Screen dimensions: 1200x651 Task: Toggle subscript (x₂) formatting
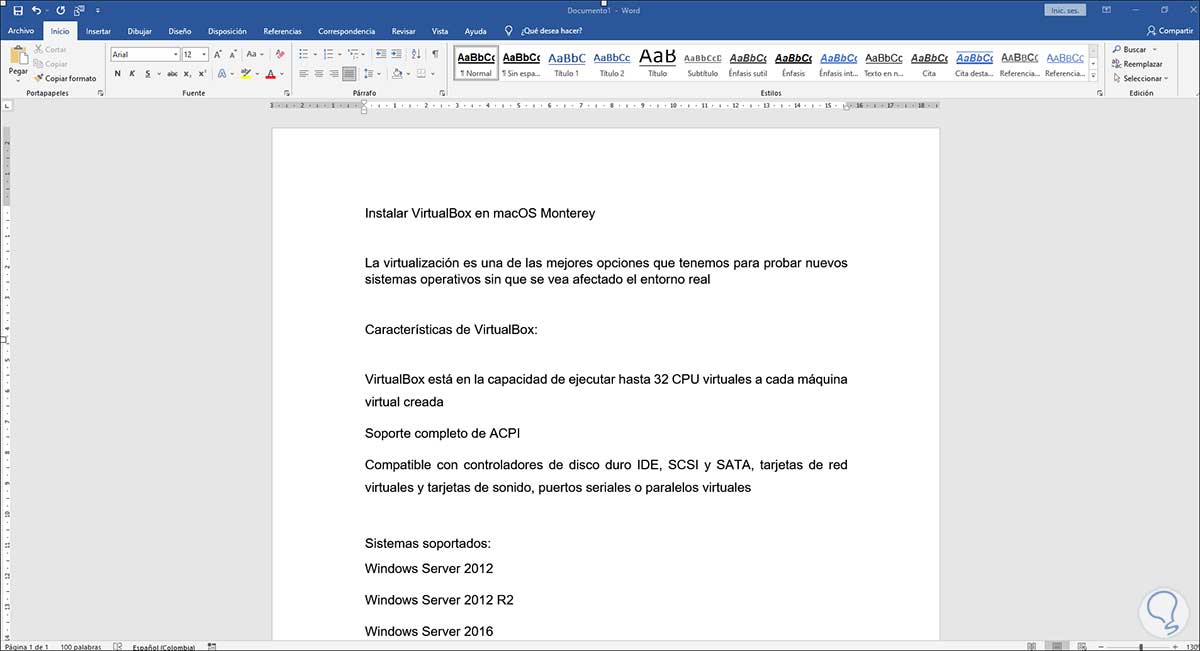[188, 74]
